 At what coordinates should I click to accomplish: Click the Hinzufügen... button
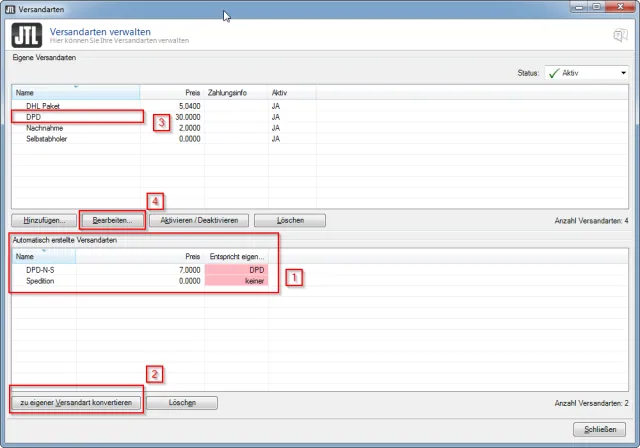44,220
